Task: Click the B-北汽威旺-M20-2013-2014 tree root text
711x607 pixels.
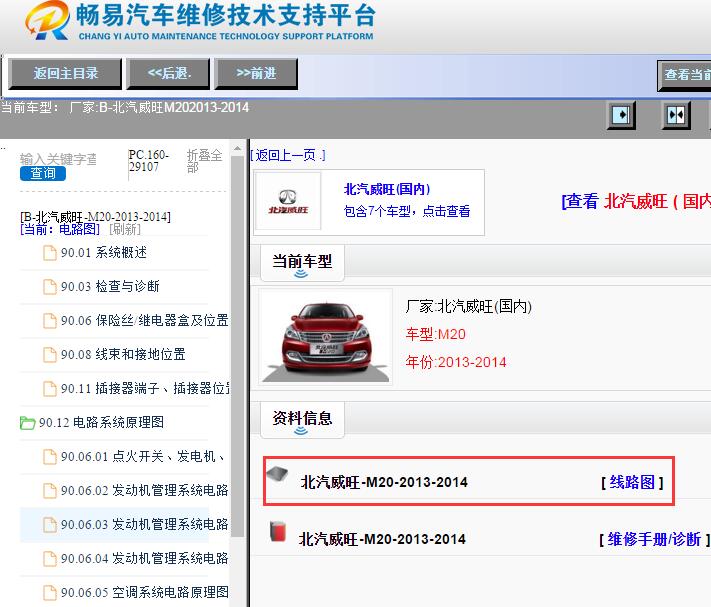Action: coord(96,217)
